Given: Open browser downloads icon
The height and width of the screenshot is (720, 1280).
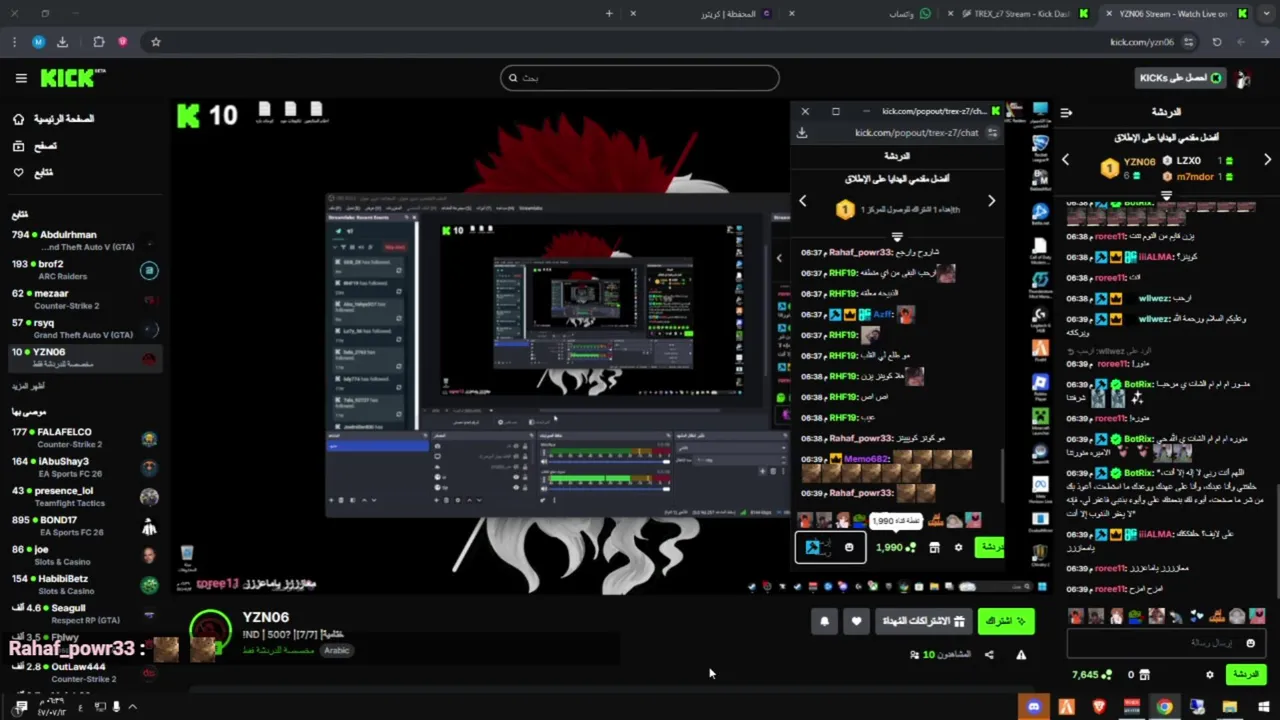Looking at the screenshot, I should 62,42.
